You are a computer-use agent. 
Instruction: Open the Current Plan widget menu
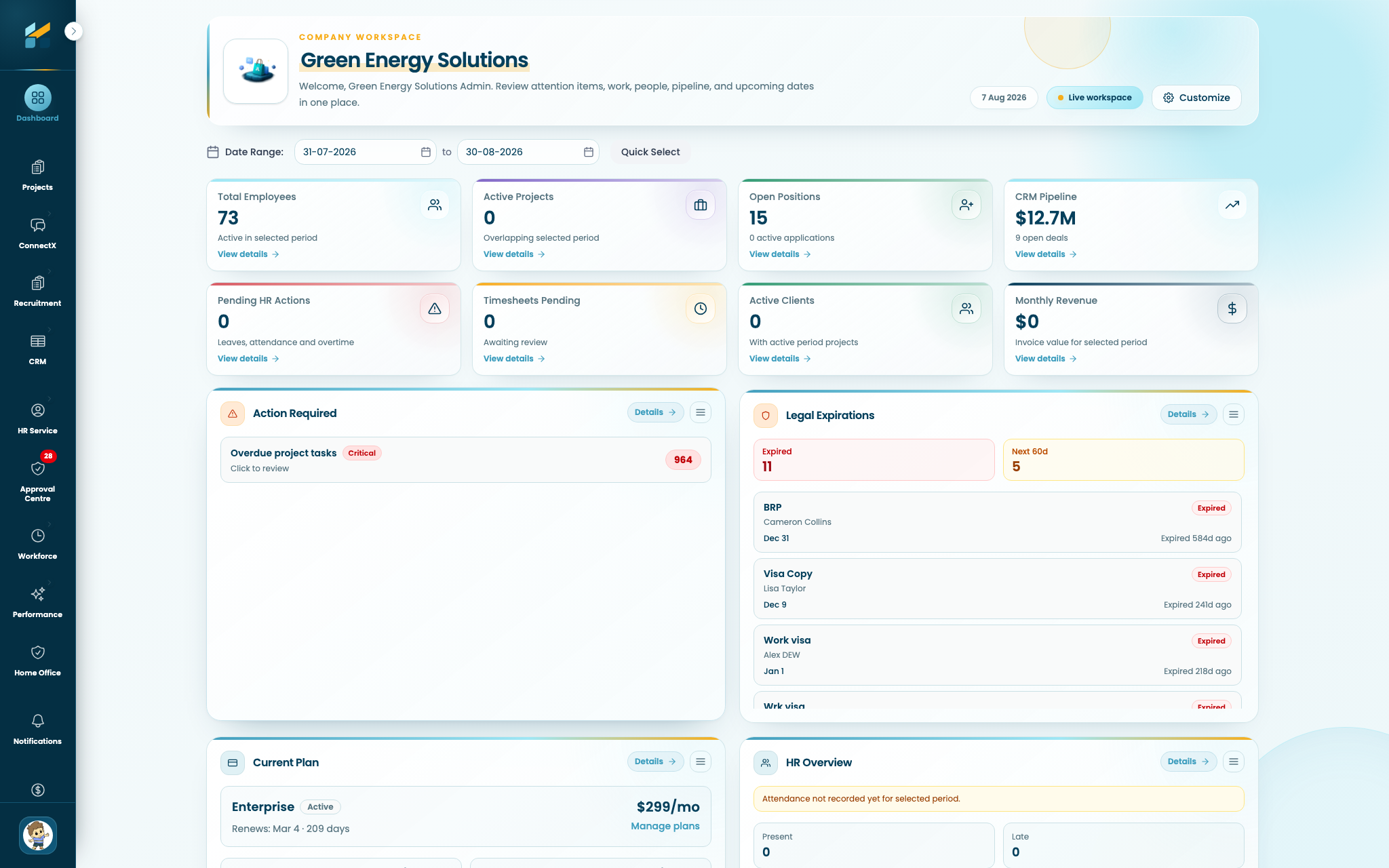click(701, 762)
